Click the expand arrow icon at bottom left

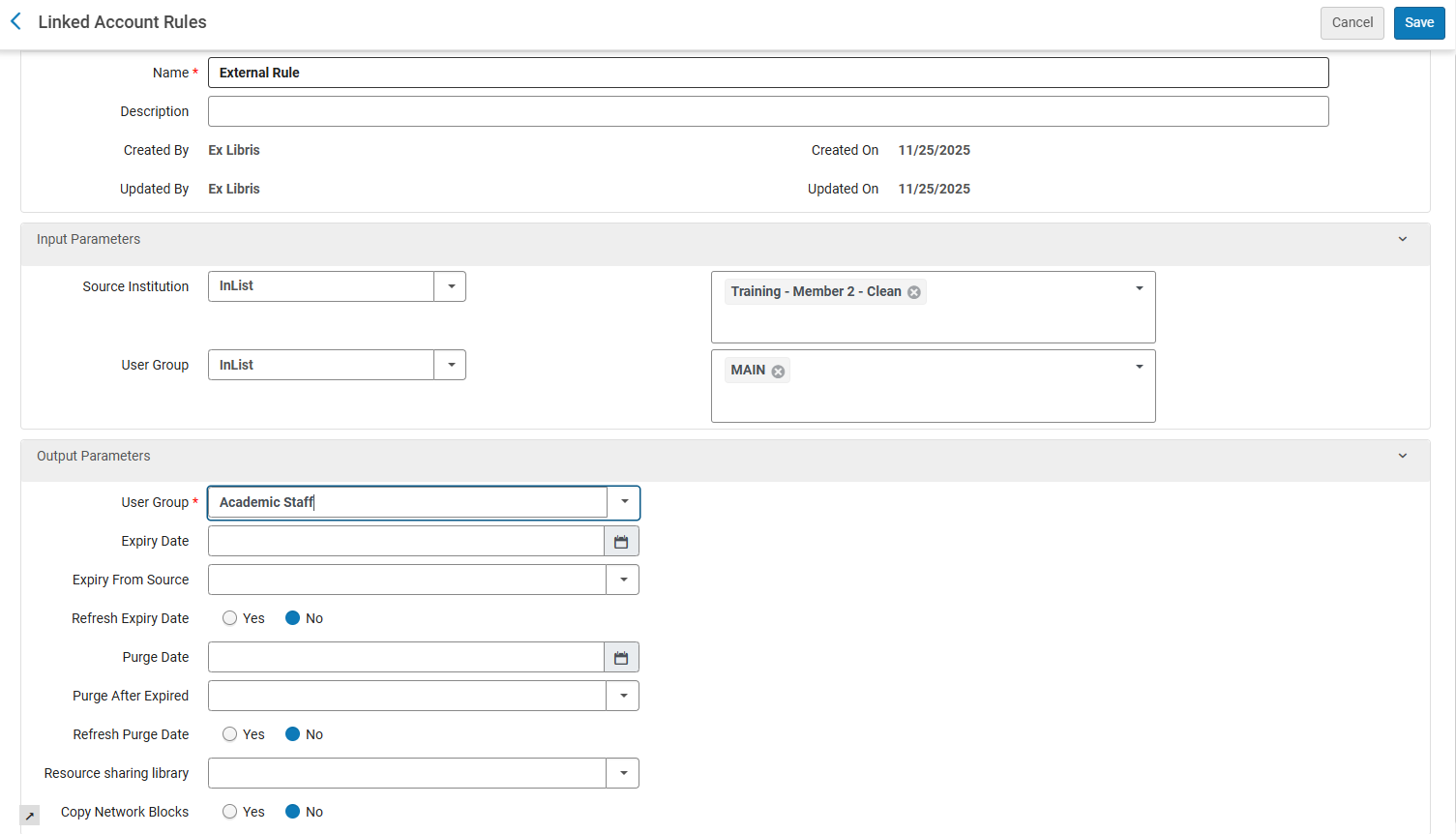(30, 816)
